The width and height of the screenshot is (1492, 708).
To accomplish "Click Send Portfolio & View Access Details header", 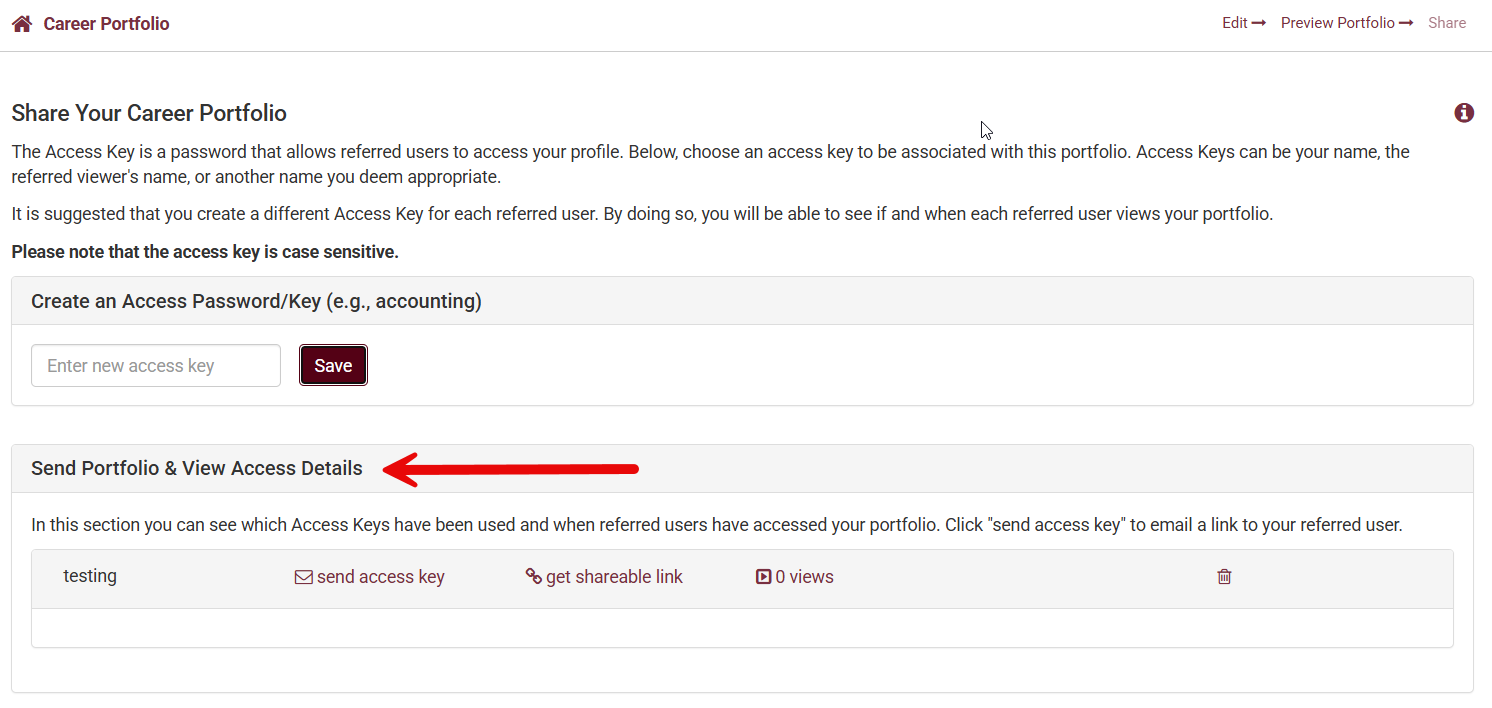I will pos(197,468).
